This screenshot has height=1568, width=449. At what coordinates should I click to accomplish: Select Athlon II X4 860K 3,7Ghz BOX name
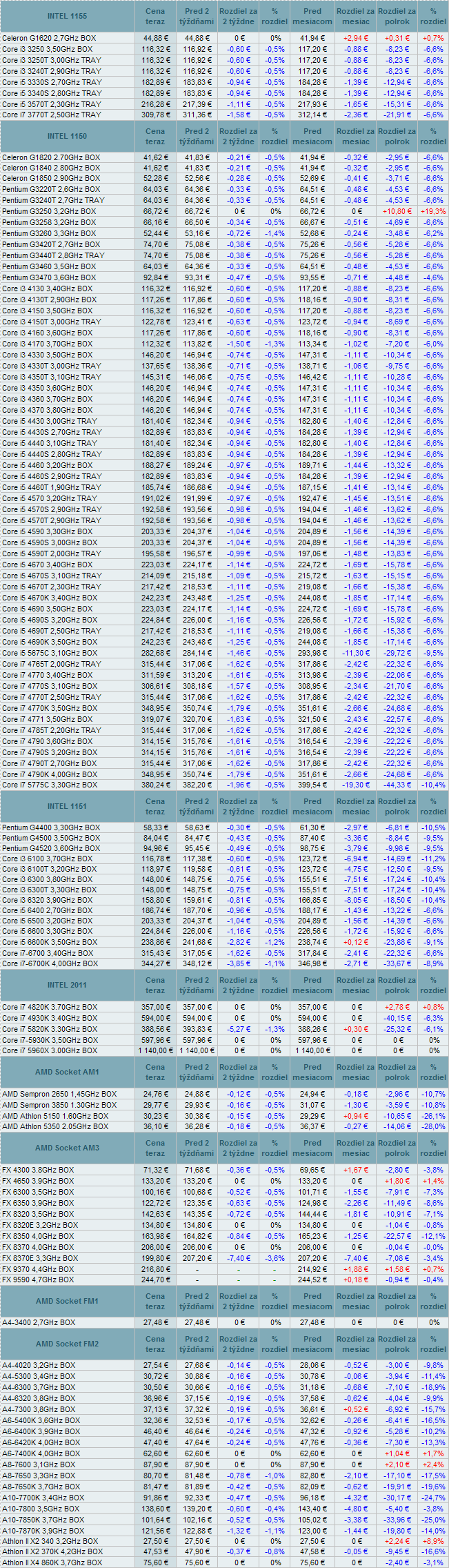(x=52, y=1562)
